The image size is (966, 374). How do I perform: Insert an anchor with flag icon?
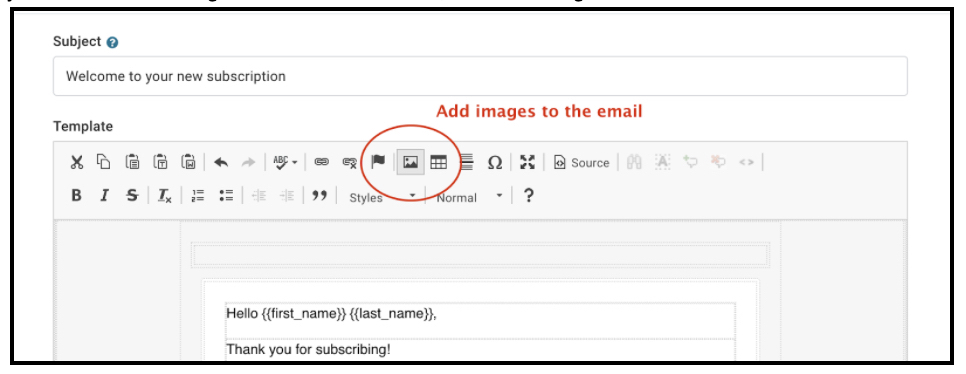pos(378,162)
